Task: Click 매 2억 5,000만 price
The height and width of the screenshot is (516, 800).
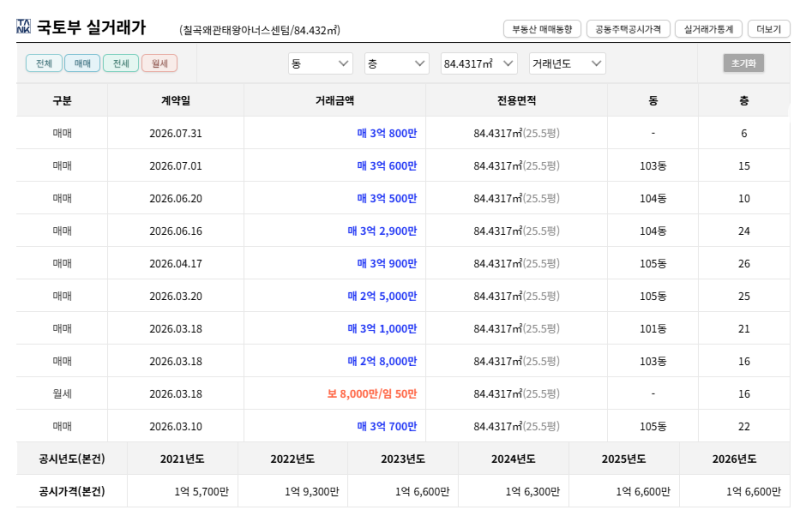Action: coord(382,296)
